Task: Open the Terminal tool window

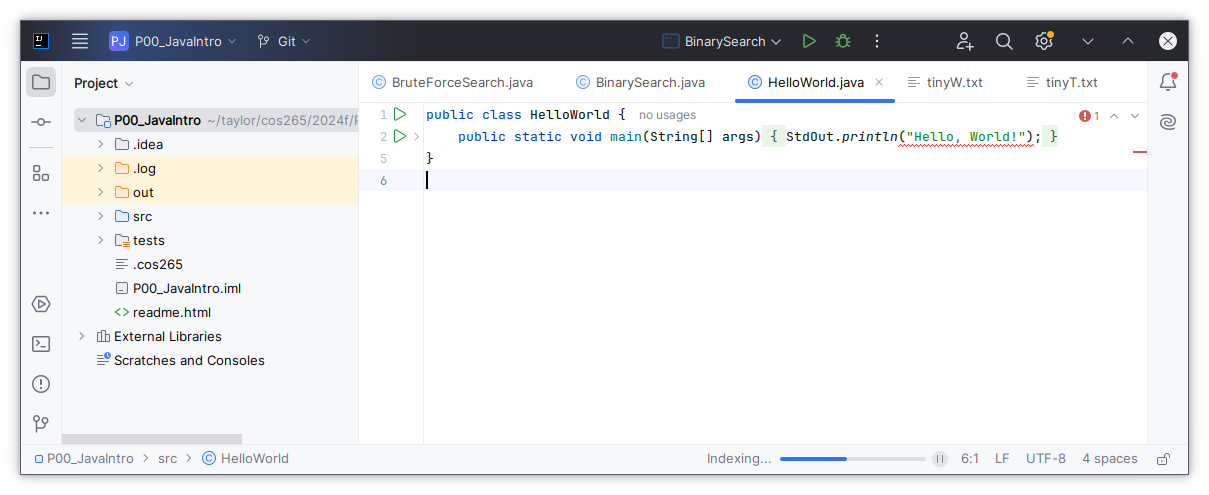Action: [x=41, y=344]
